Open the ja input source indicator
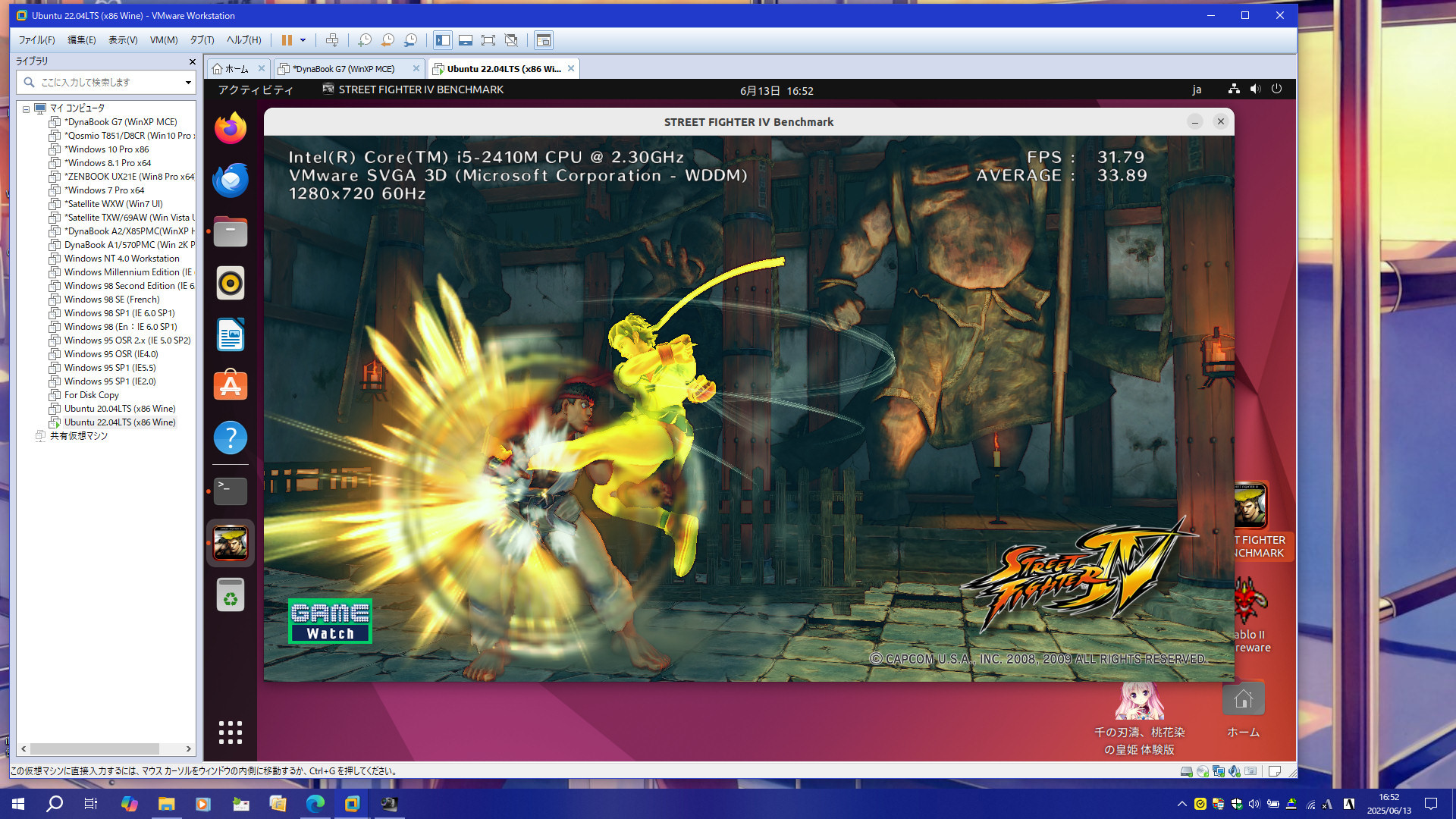Image resolution: width=1456 pixels, height=819 pixels. (1197, 89)
